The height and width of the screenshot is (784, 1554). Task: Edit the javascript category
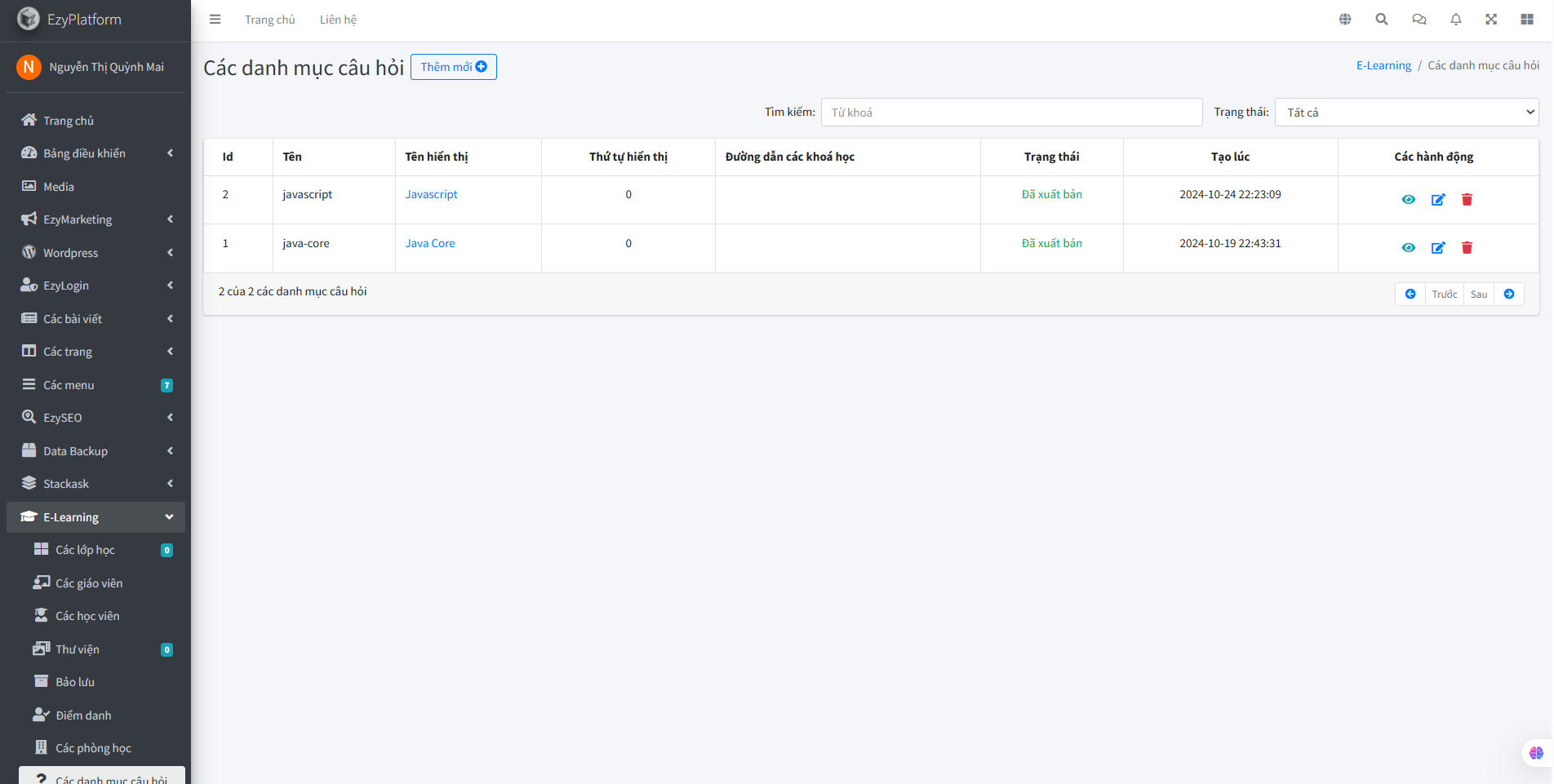tap(1438, 200)
